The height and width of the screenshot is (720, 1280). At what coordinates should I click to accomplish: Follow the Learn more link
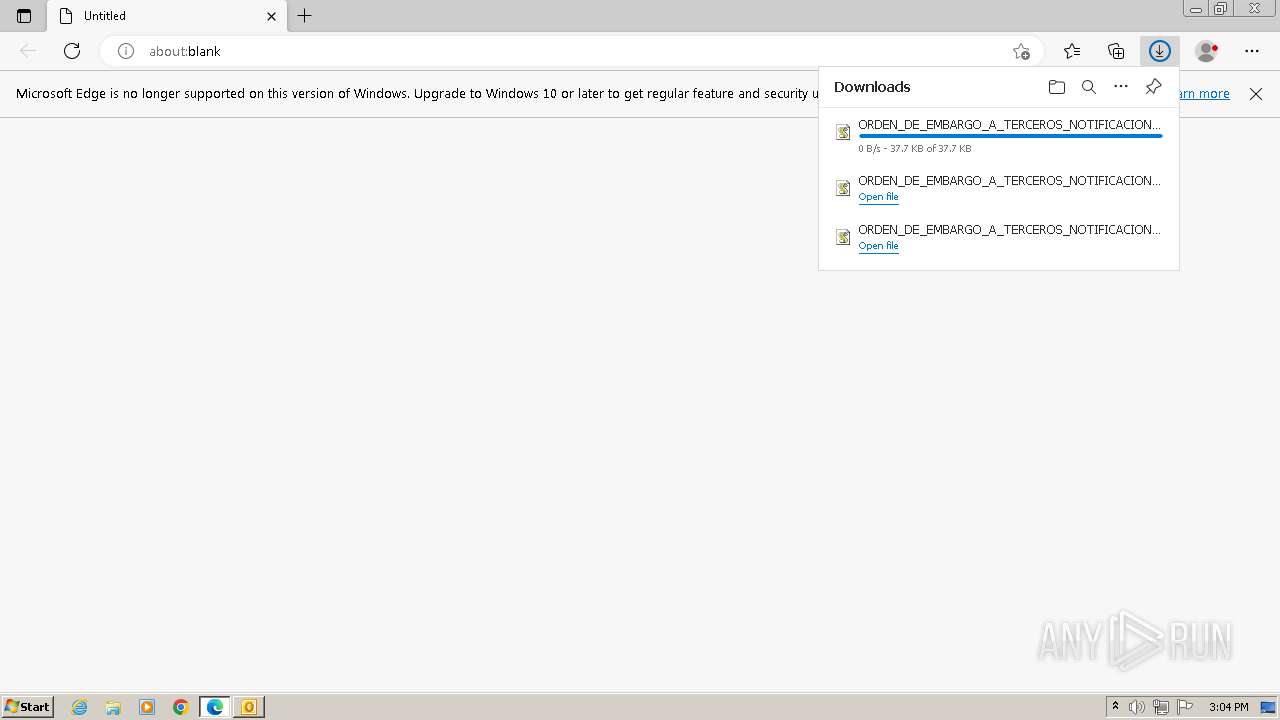click(x=1204, y=94)
